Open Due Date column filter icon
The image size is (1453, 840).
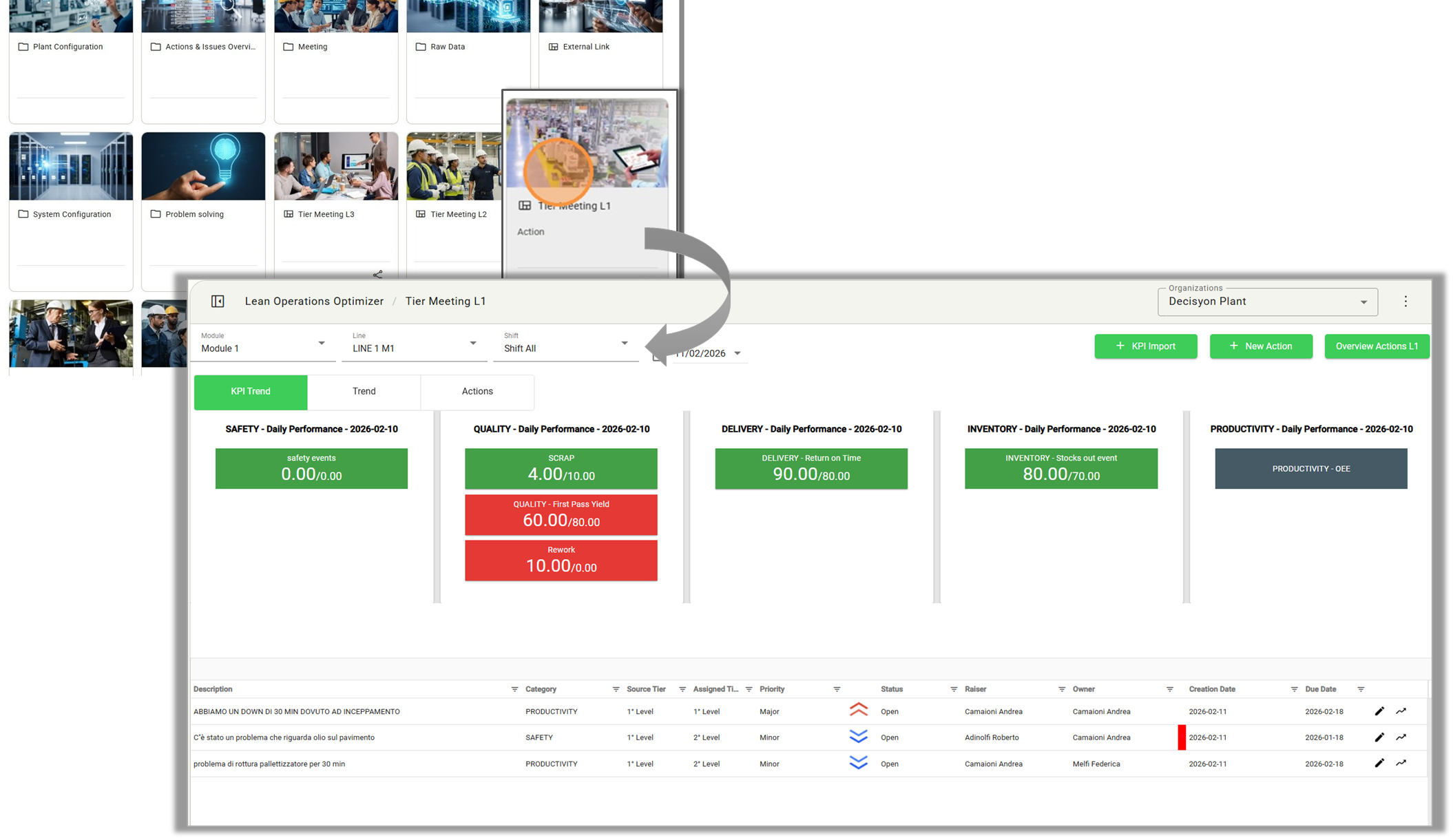pyautogui.click(x=1361, y=689)
